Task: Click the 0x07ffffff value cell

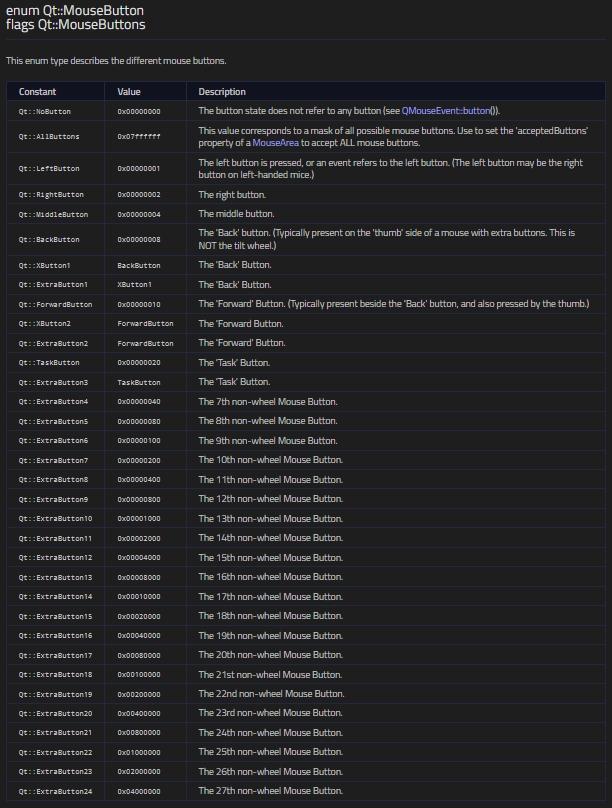Action: 139,137
